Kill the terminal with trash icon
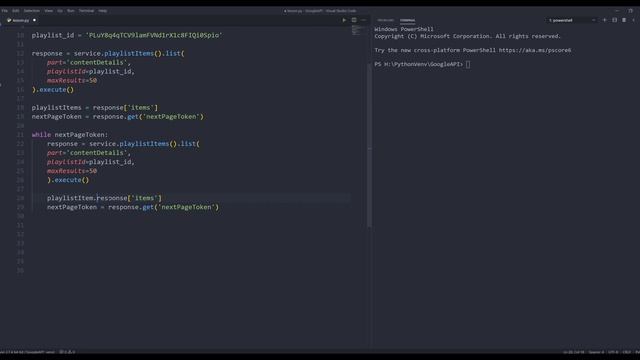Screen dimensions: 640x360 pos(624,20)
